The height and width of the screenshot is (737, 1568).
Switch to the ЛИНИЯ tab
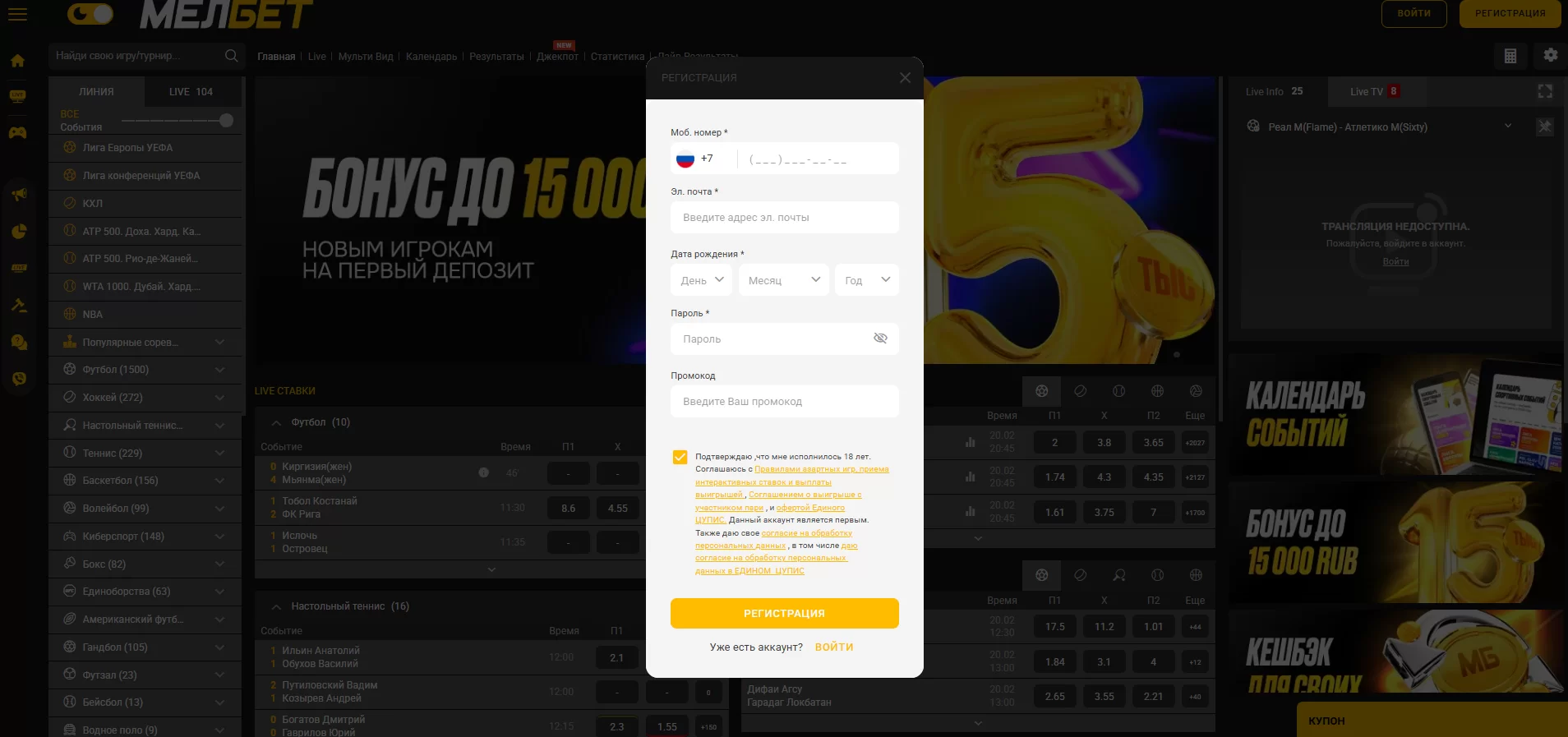(x=96, y=92)
